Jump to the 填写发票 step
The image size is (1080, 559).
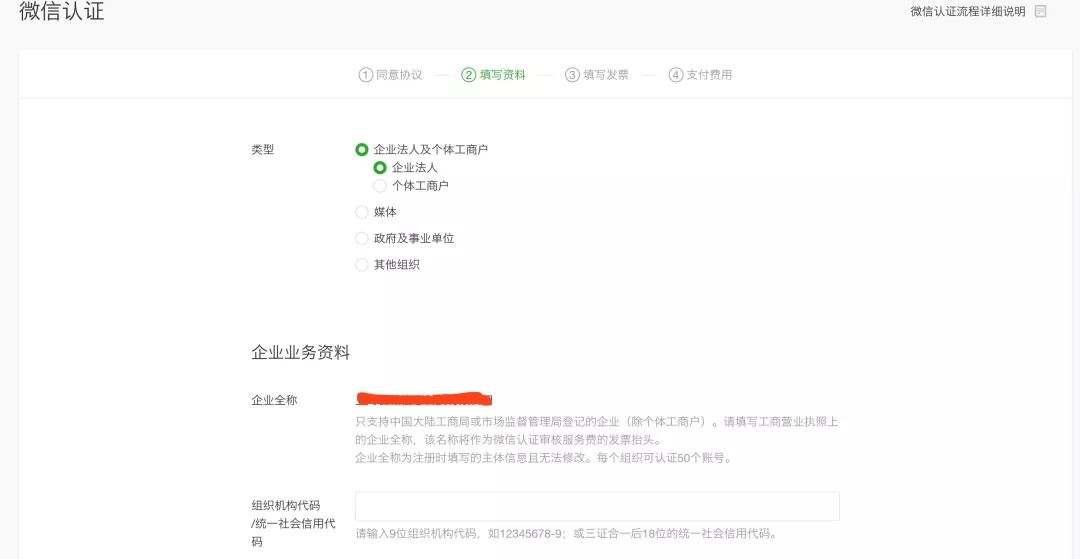(x=606, y=75)
